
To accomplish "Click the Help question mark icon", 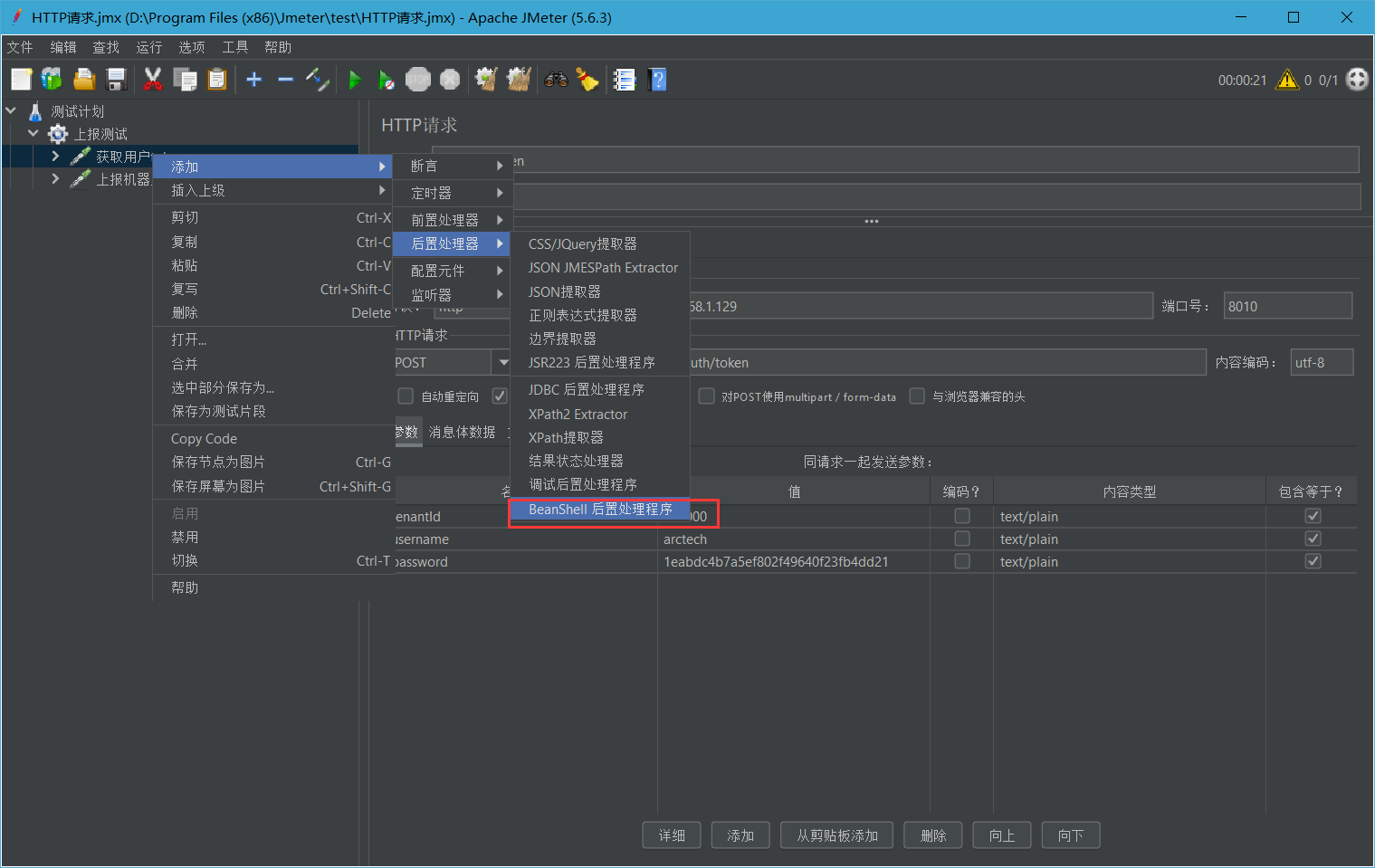I will 658,80.
